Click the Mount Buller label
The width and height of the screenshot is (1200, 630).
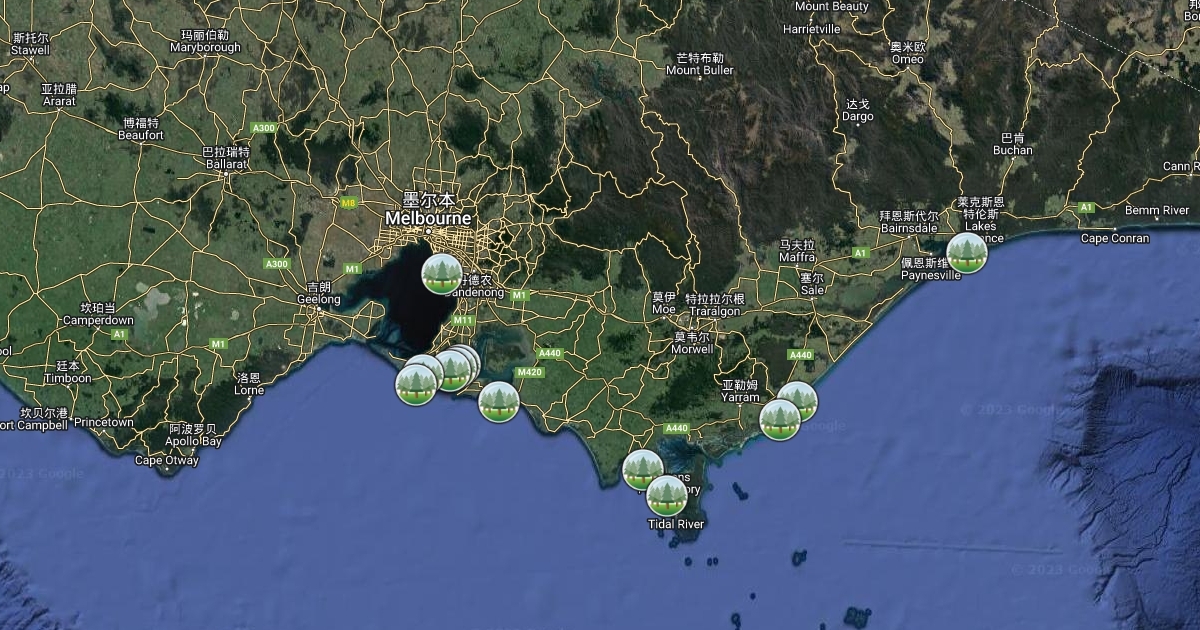coord(699,70)
